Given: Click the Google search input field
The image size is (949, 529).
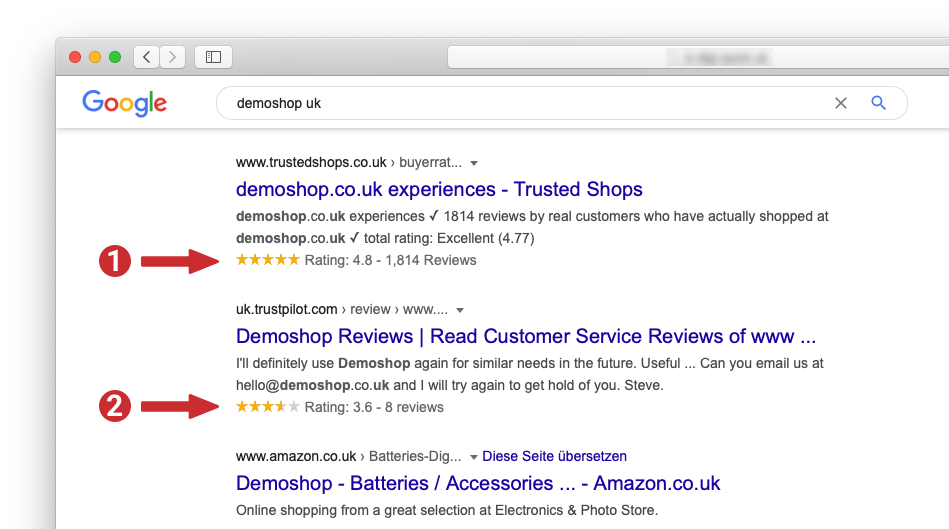Looking at the screenshot, I should pyautogui.click(x=520, y=103).
